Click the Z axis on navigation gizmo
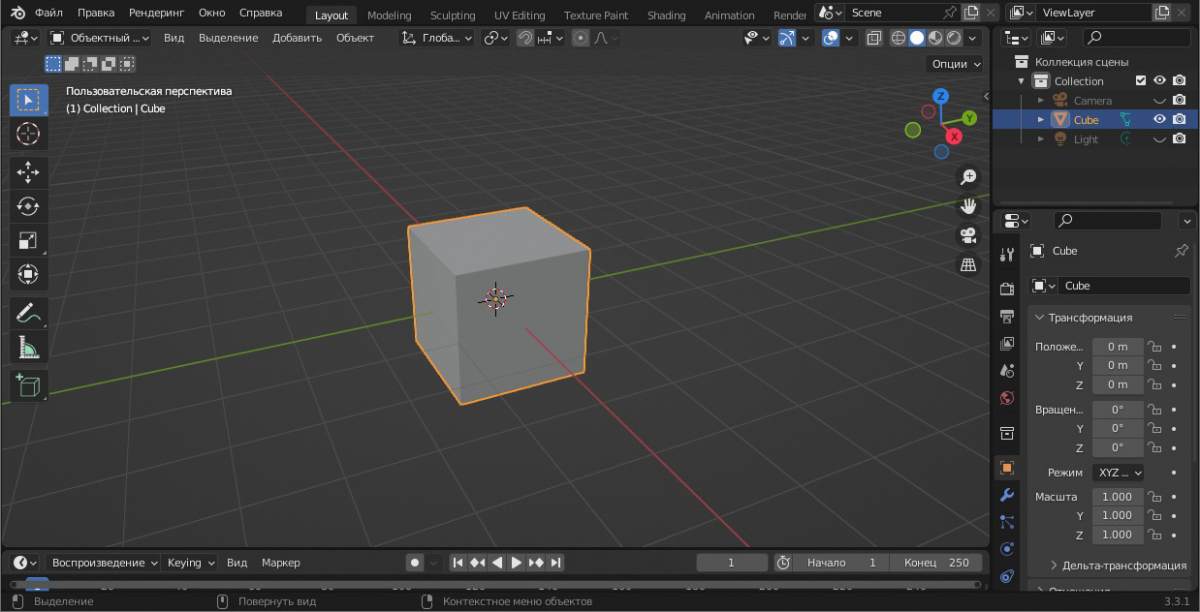Viewport: 1200px width, 612px height. point(941,96)
